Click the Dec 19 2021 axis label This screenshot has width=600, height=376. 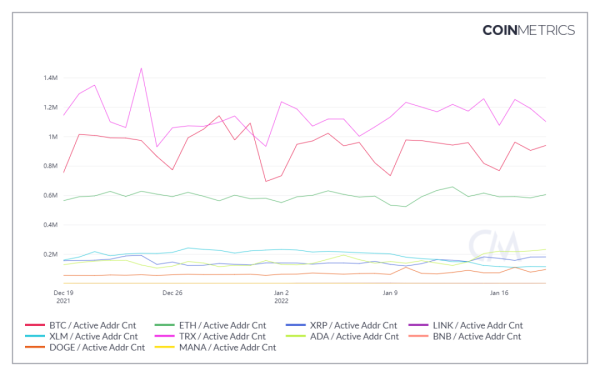click(64, 296)
